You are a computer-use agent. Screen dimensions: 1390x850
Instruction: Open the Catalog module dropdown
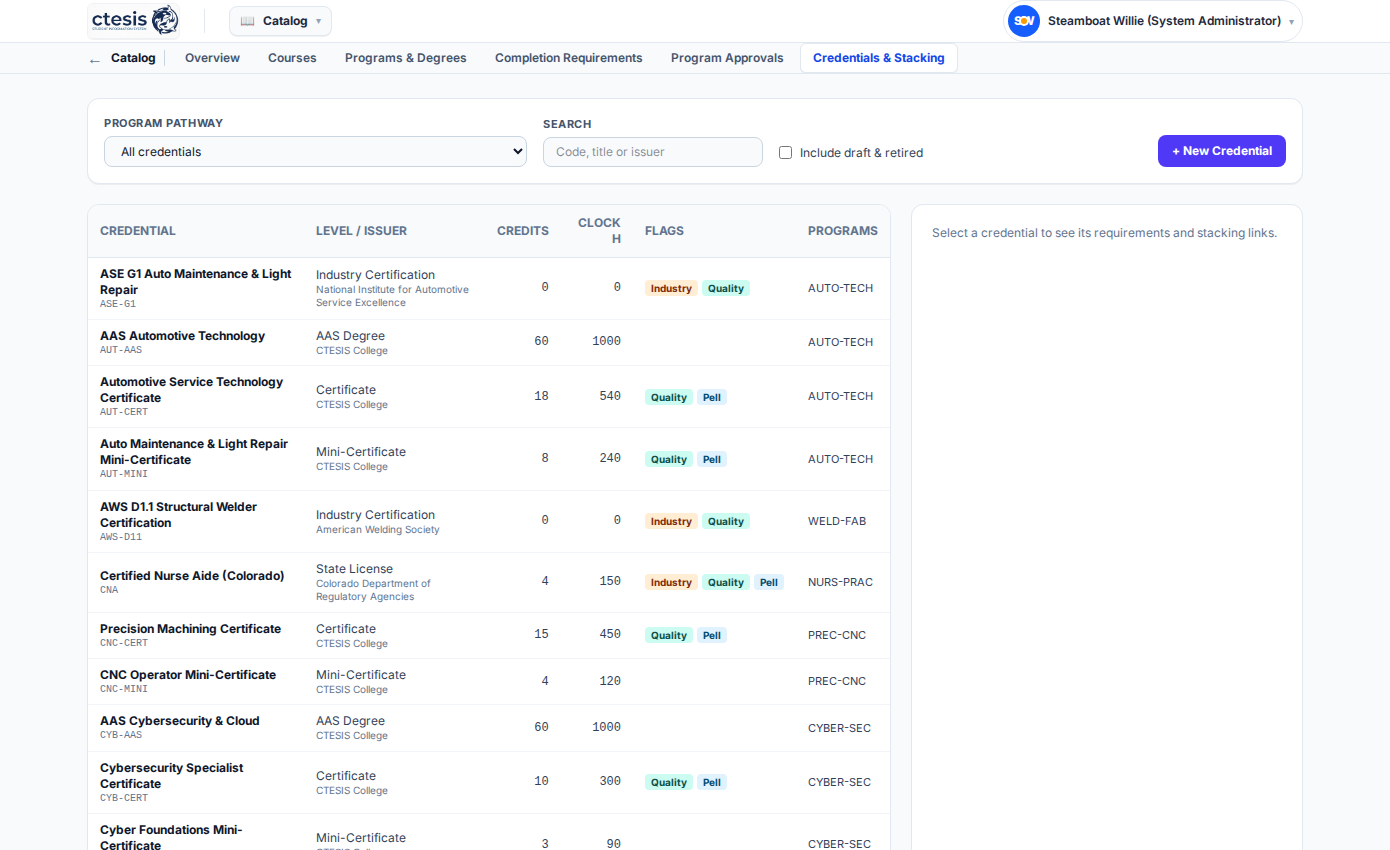click(280, 21)
